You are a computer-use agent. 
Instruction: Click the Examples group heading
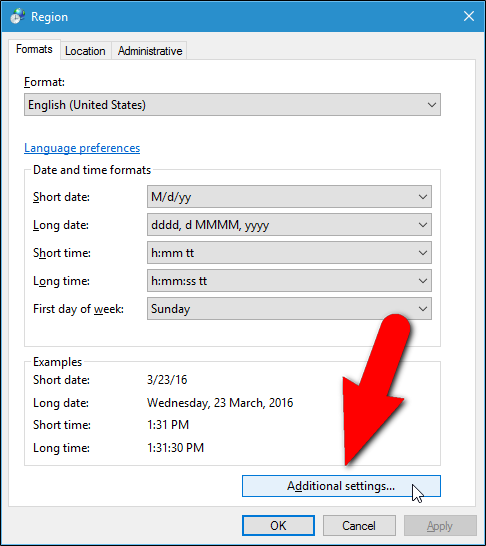(57, 362)
